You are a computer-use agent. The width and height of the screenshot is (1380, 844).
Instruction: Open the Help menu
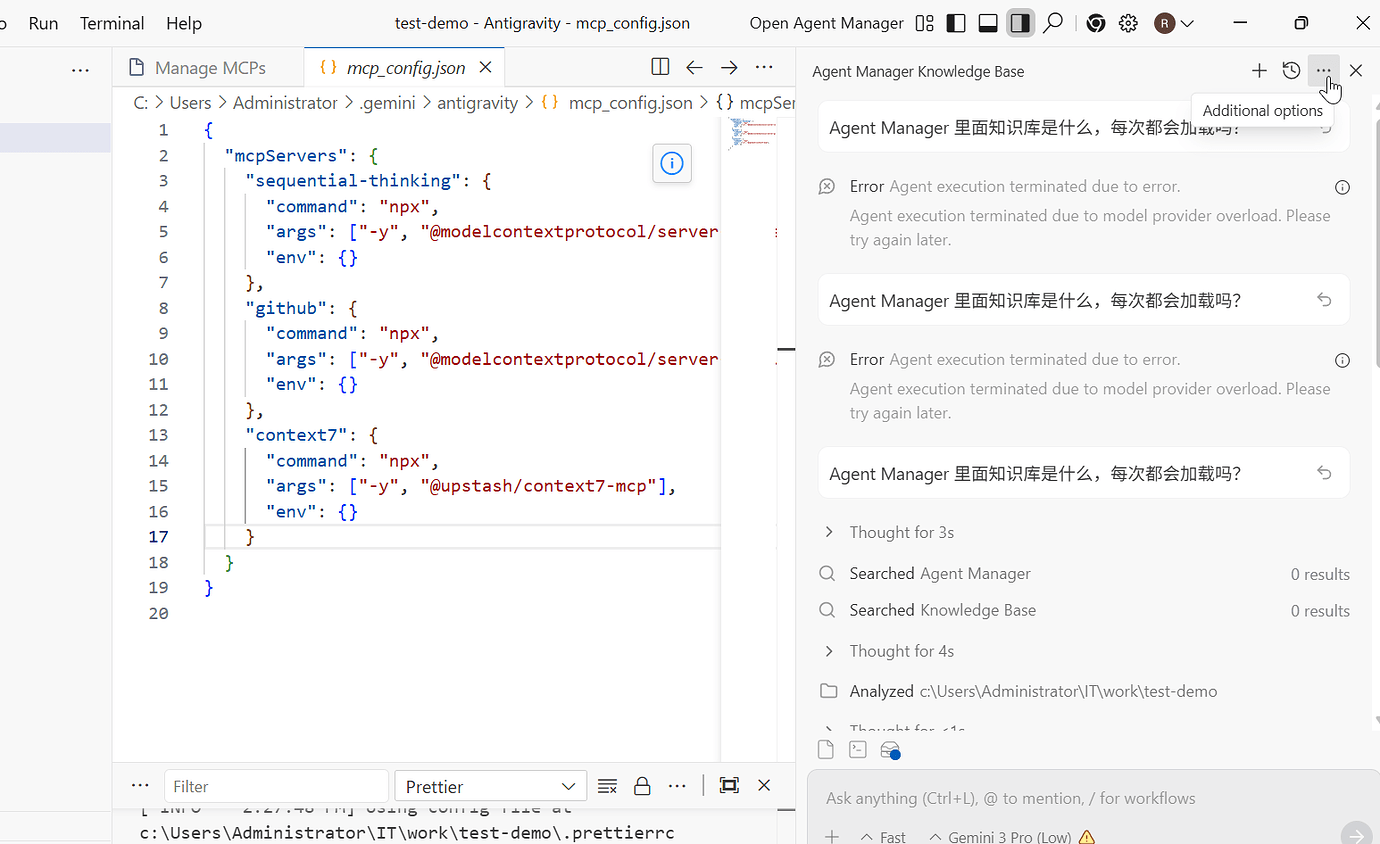[183, 23]
